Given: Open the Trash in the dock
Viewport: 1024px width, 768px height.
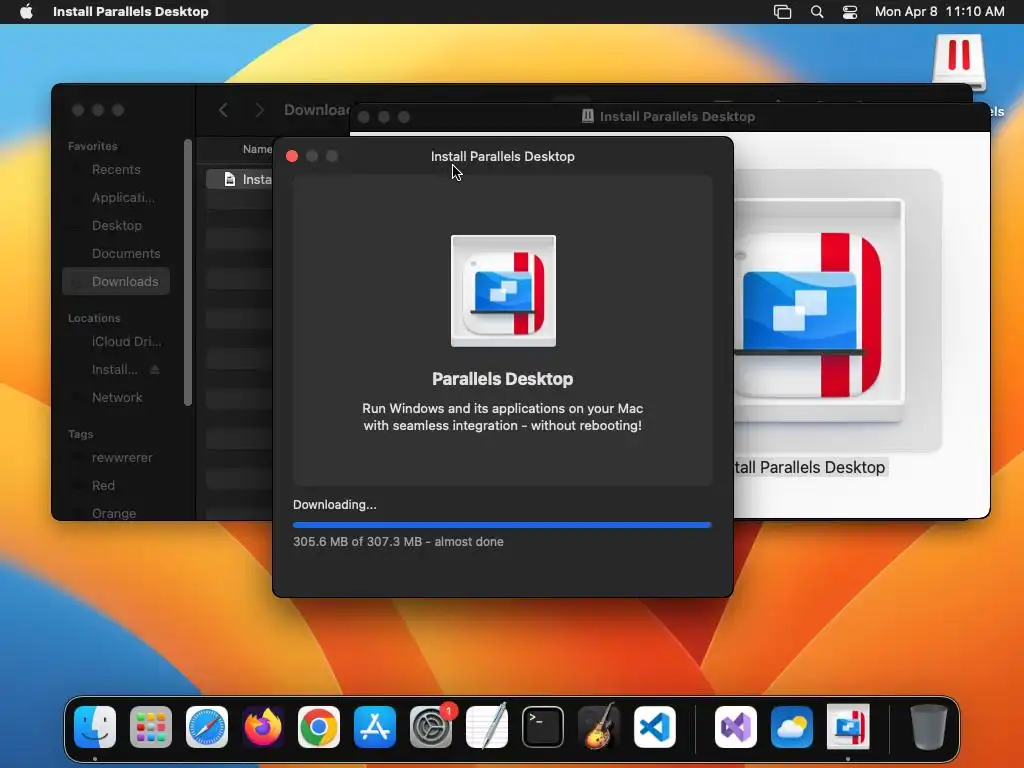Looking at the screenshot, I should pyautogui.click(x=928, y=727).
